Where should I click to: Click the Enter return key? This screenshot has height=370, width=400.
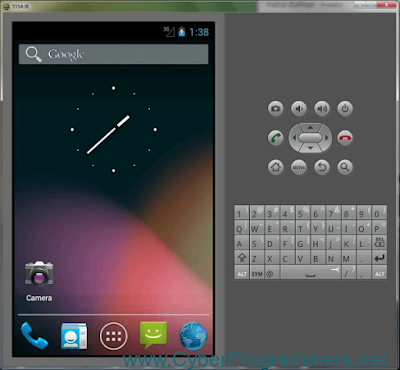coord(380,257)
